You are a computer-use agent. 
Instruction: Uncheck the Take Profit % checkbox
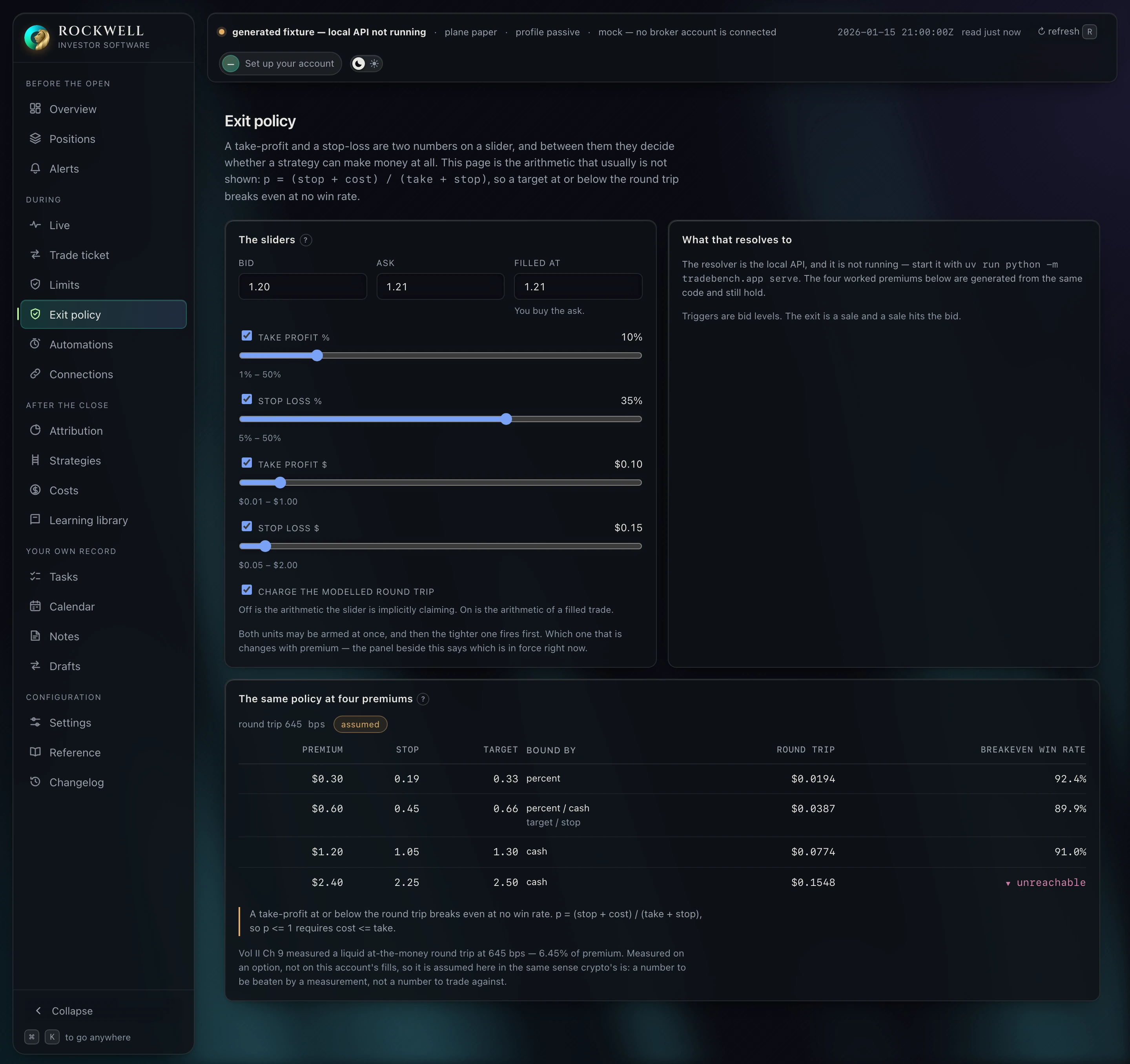tap(247, 336)
